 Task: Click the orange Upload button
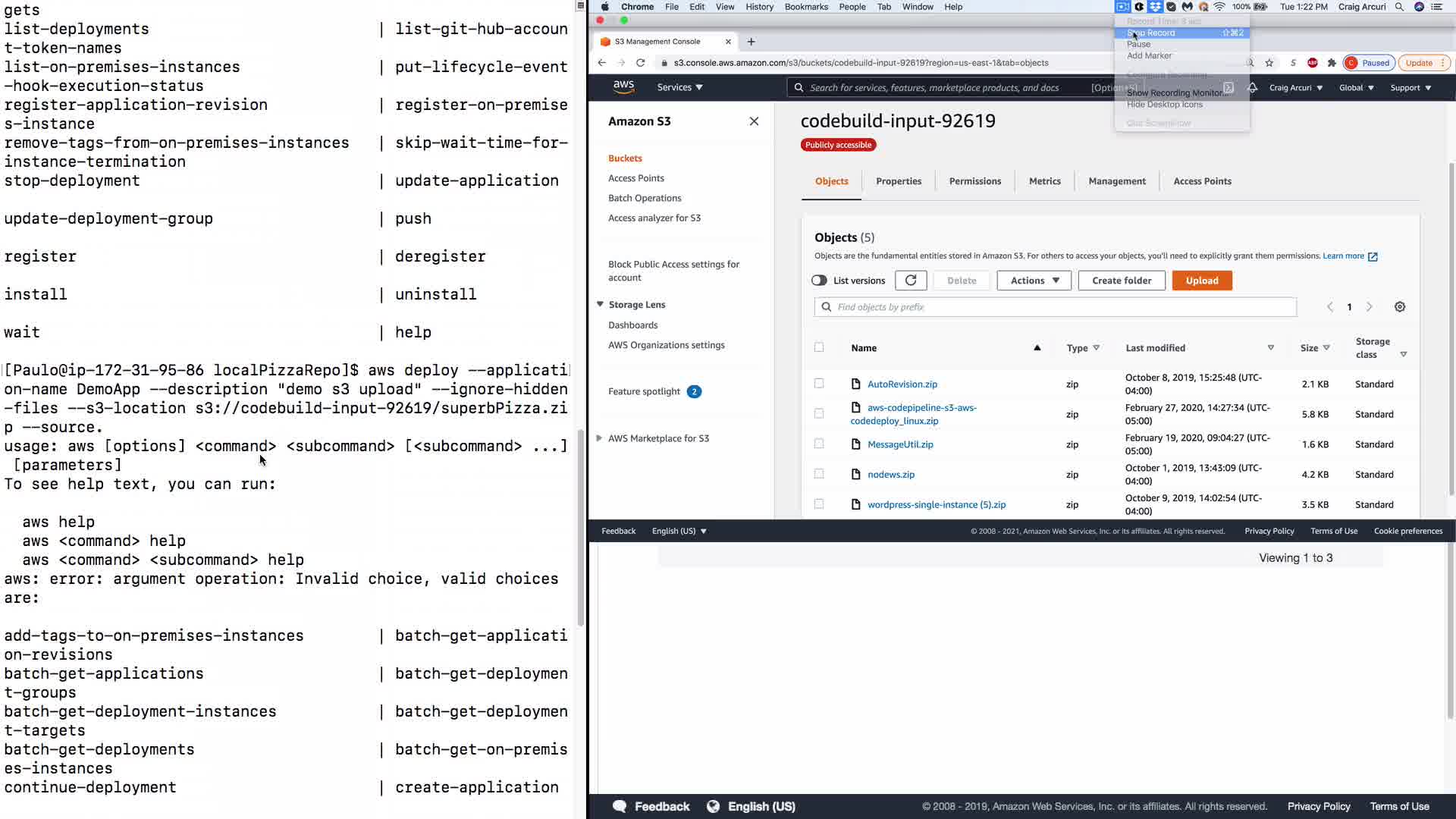(x=1202, y=281)
